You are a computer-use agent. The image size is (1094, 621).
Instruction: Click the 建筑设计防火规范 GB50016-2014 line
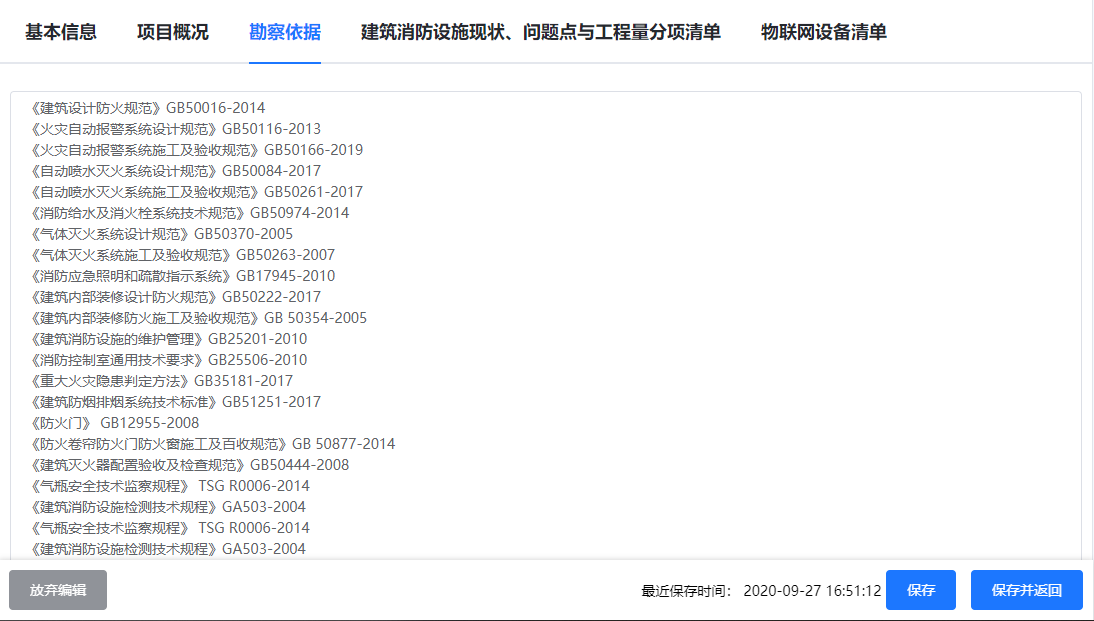click(x=148, y=108)
